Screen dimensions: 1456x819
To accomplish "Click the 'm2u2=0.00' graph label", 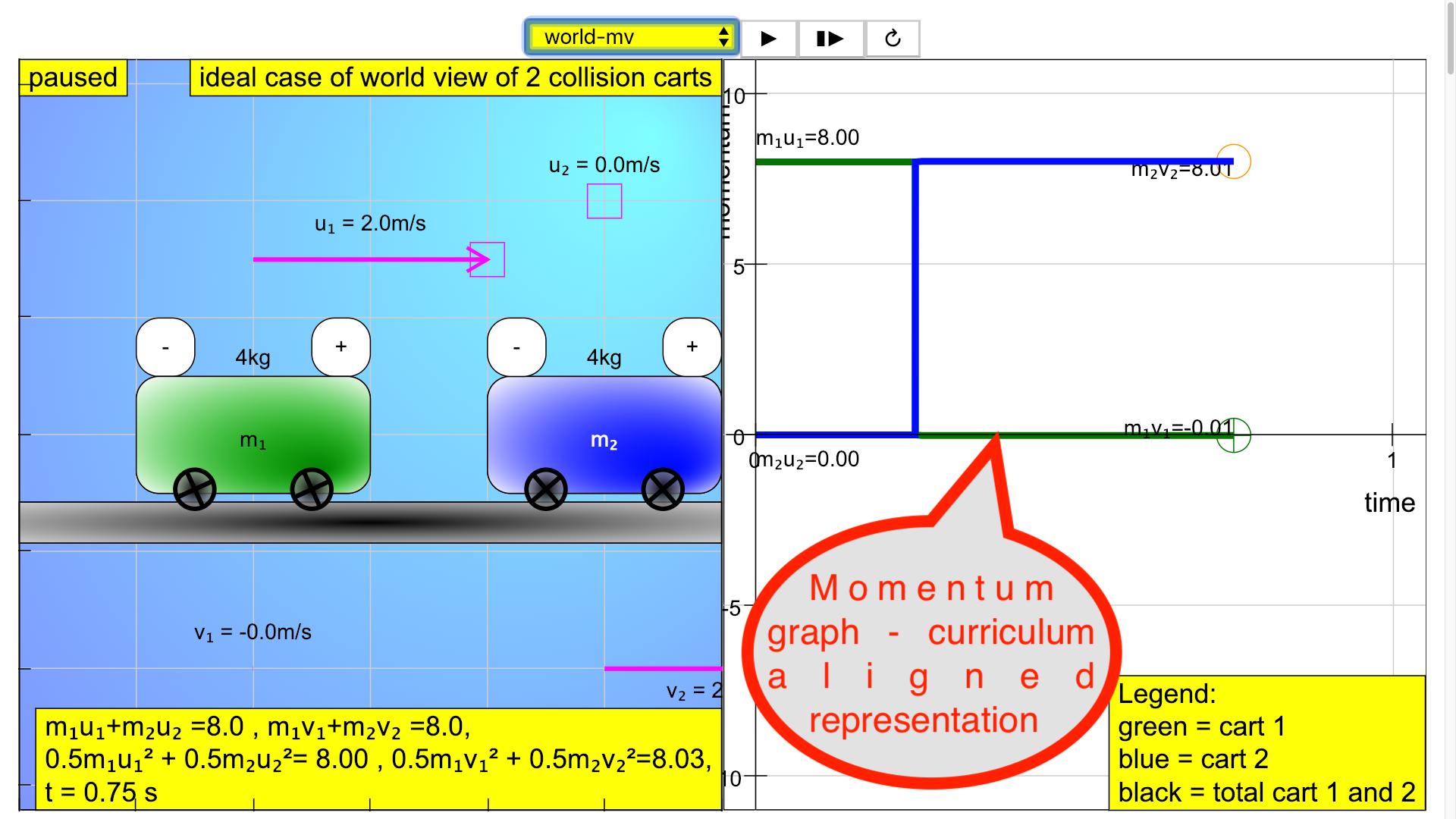I will tap(808, 460).
